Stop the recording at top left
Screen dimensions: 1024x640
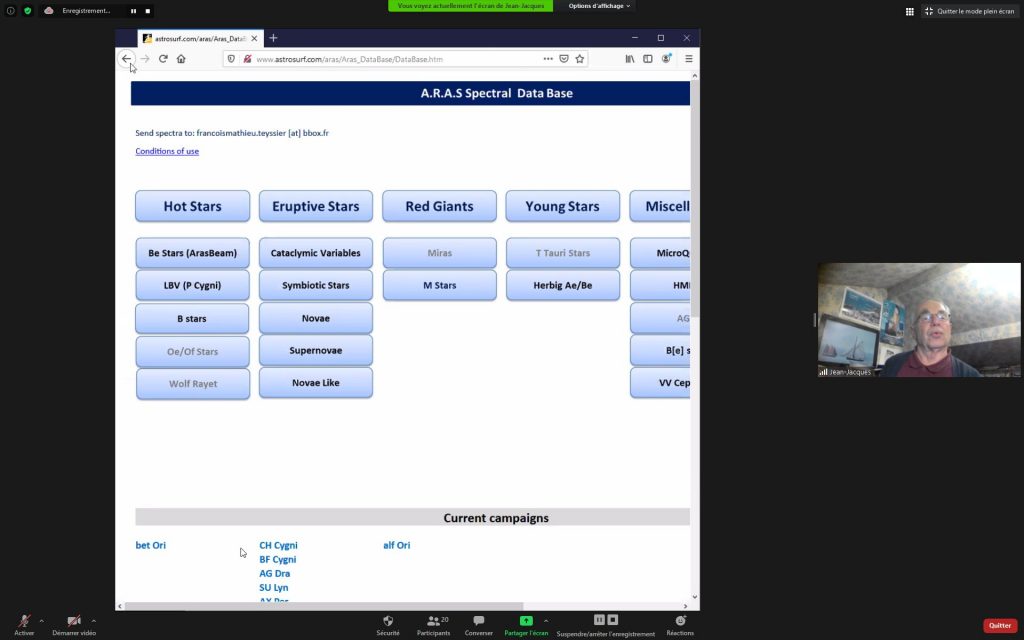pos(148,11)
